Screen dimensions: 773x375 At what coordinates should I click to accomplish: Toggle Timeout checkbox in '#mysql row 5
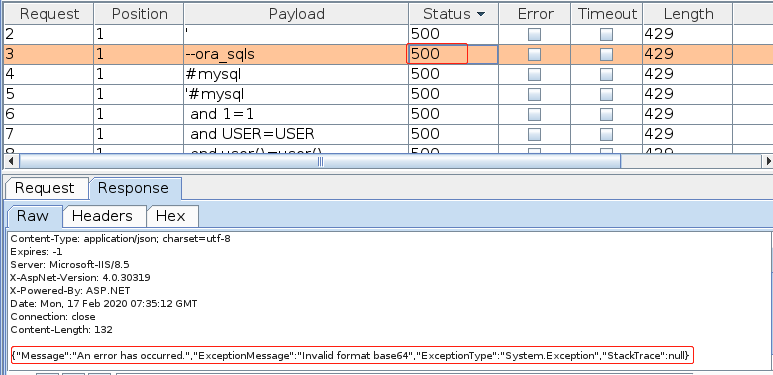point(606,94)
